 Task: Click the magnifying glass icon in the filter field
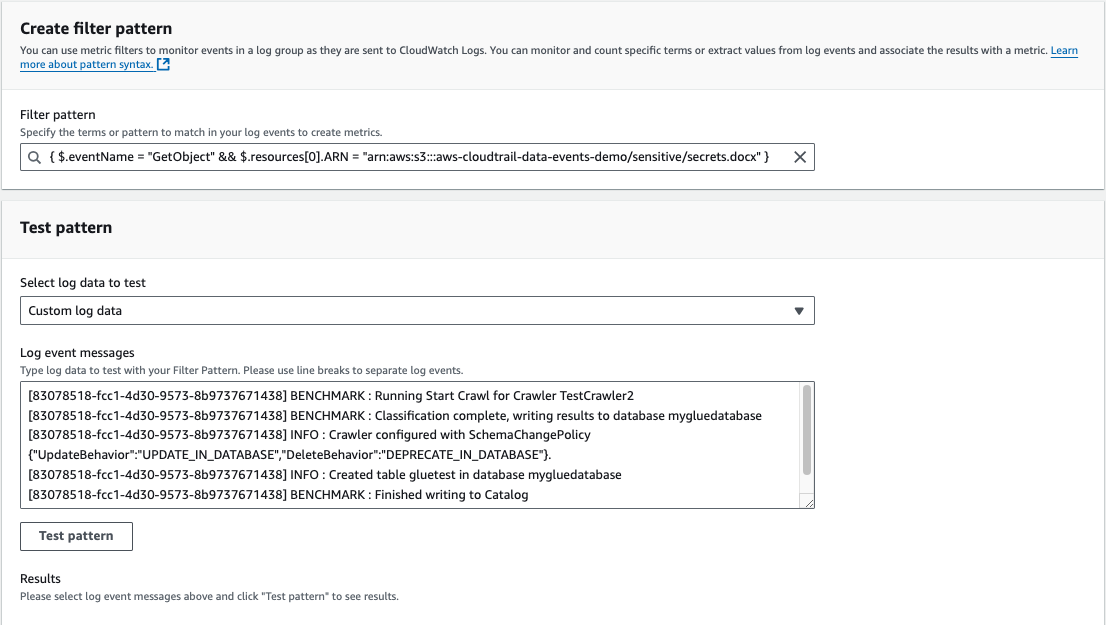pyautogui.click(x=35, y=156)
